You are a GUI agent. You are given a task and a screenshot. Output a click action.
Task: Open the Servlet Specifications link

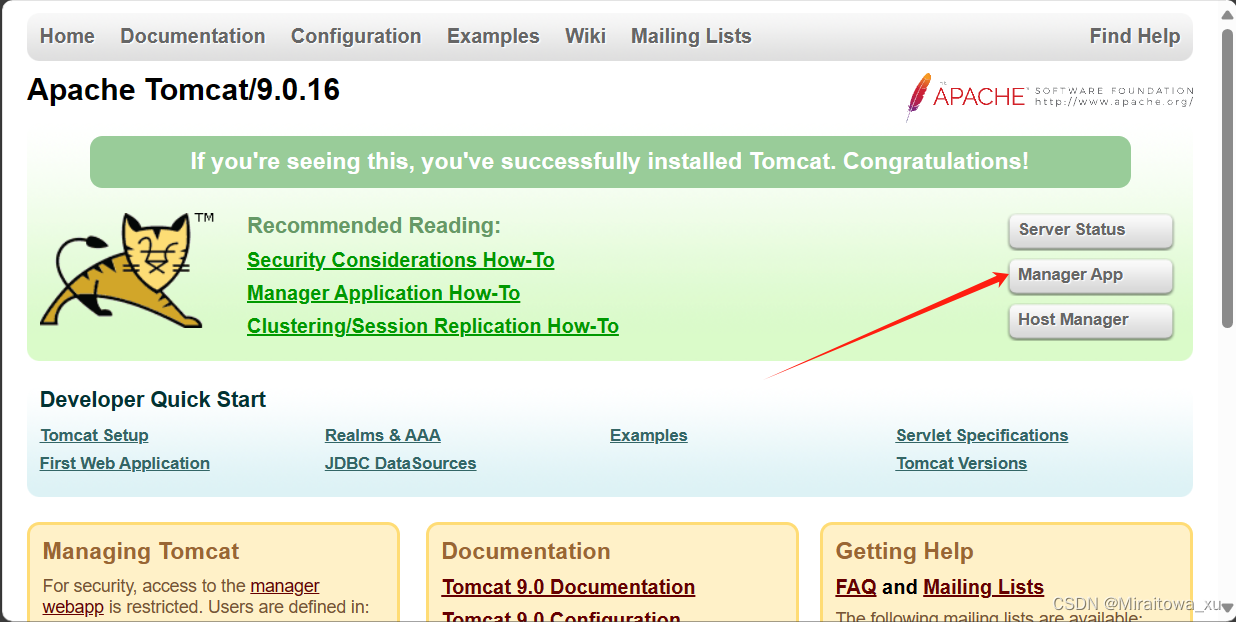point(982,435)
